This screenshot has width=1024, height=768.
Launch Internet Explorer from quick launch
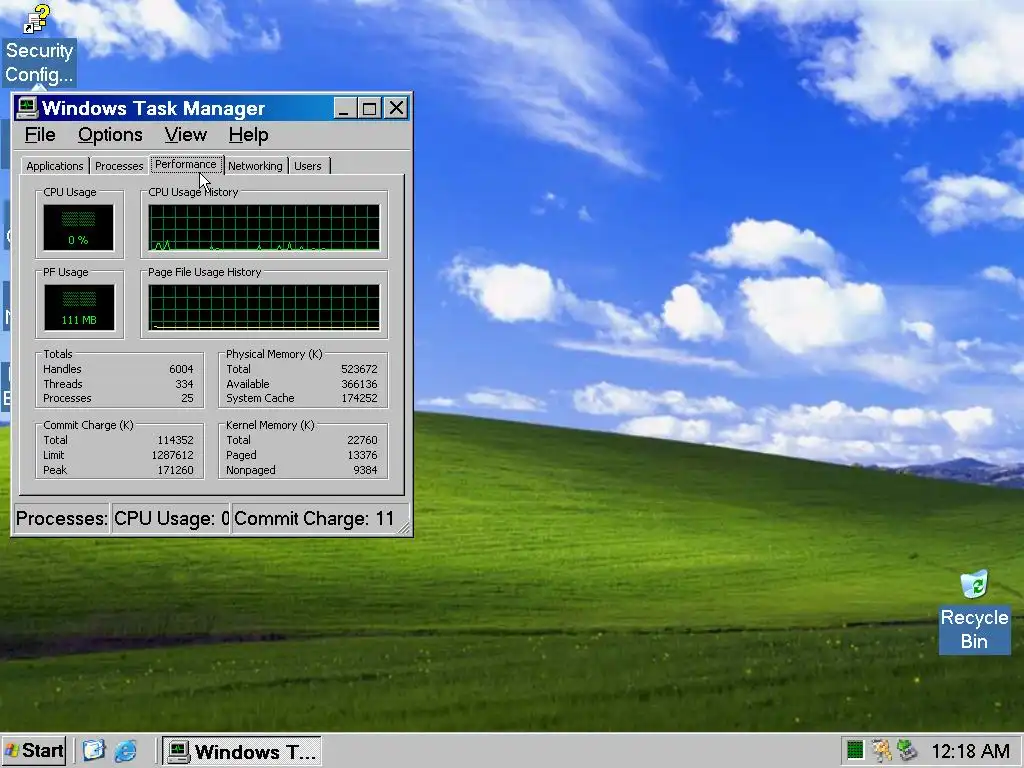click(x=125, y=750)
